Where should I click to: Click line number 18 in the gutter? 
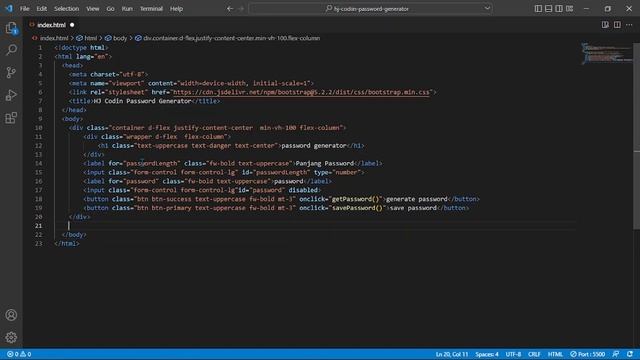(38, 199)
